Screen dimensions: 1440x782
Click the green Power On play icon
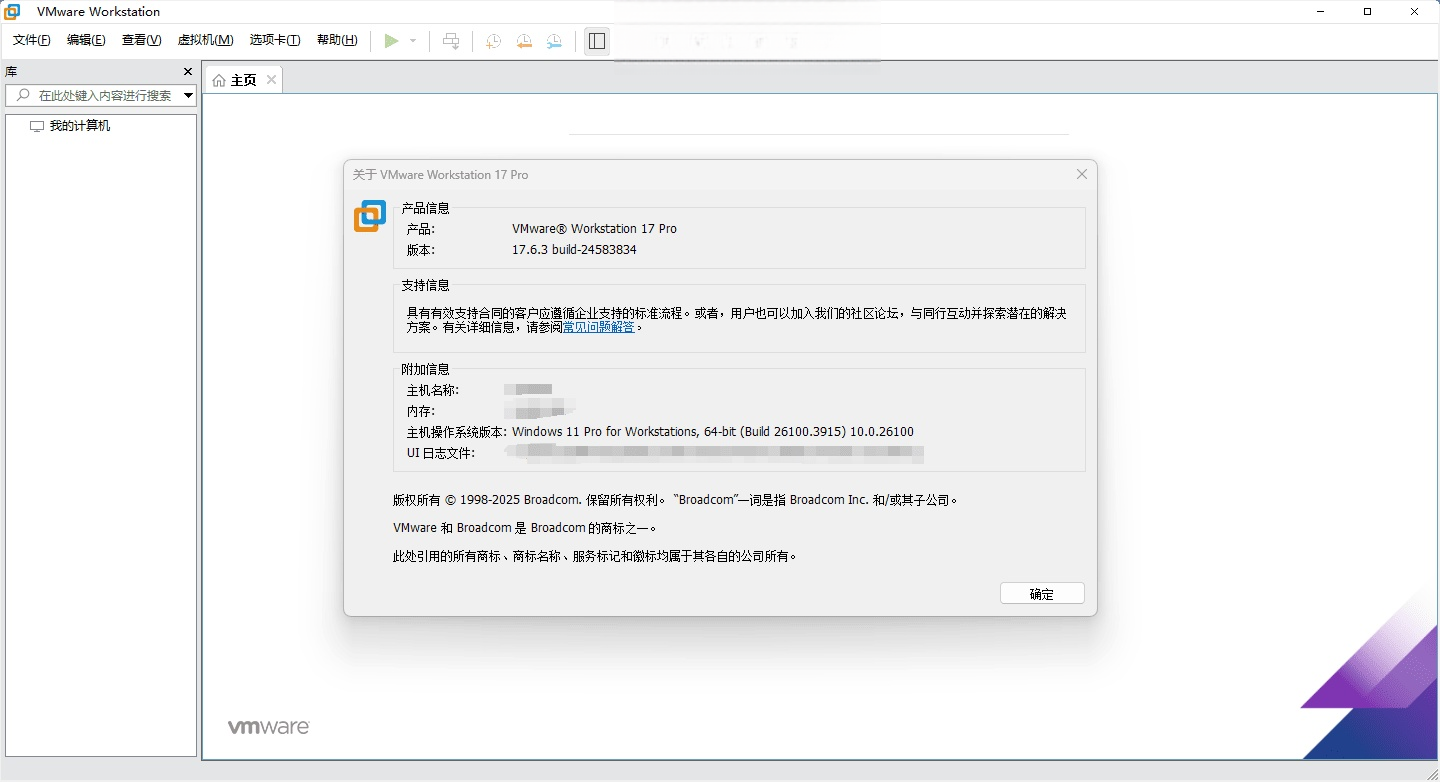coord(391,41)
